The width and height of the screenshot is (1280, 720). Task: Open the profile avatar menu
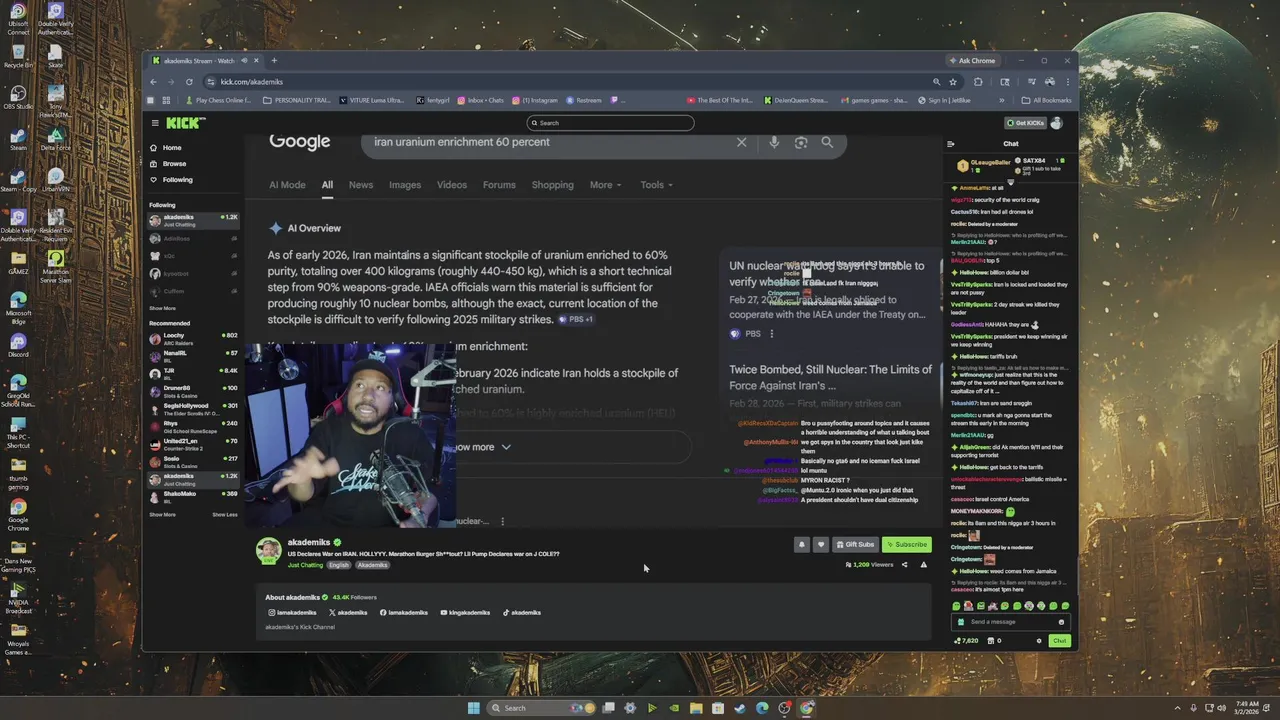[1056, 123]
